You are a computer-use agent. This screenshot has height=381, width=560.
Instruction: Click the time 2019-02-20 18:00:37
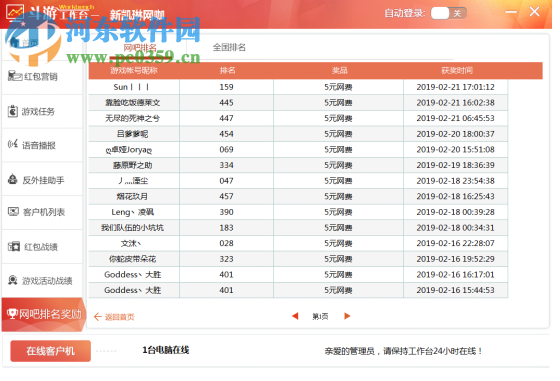coord(455,134)
